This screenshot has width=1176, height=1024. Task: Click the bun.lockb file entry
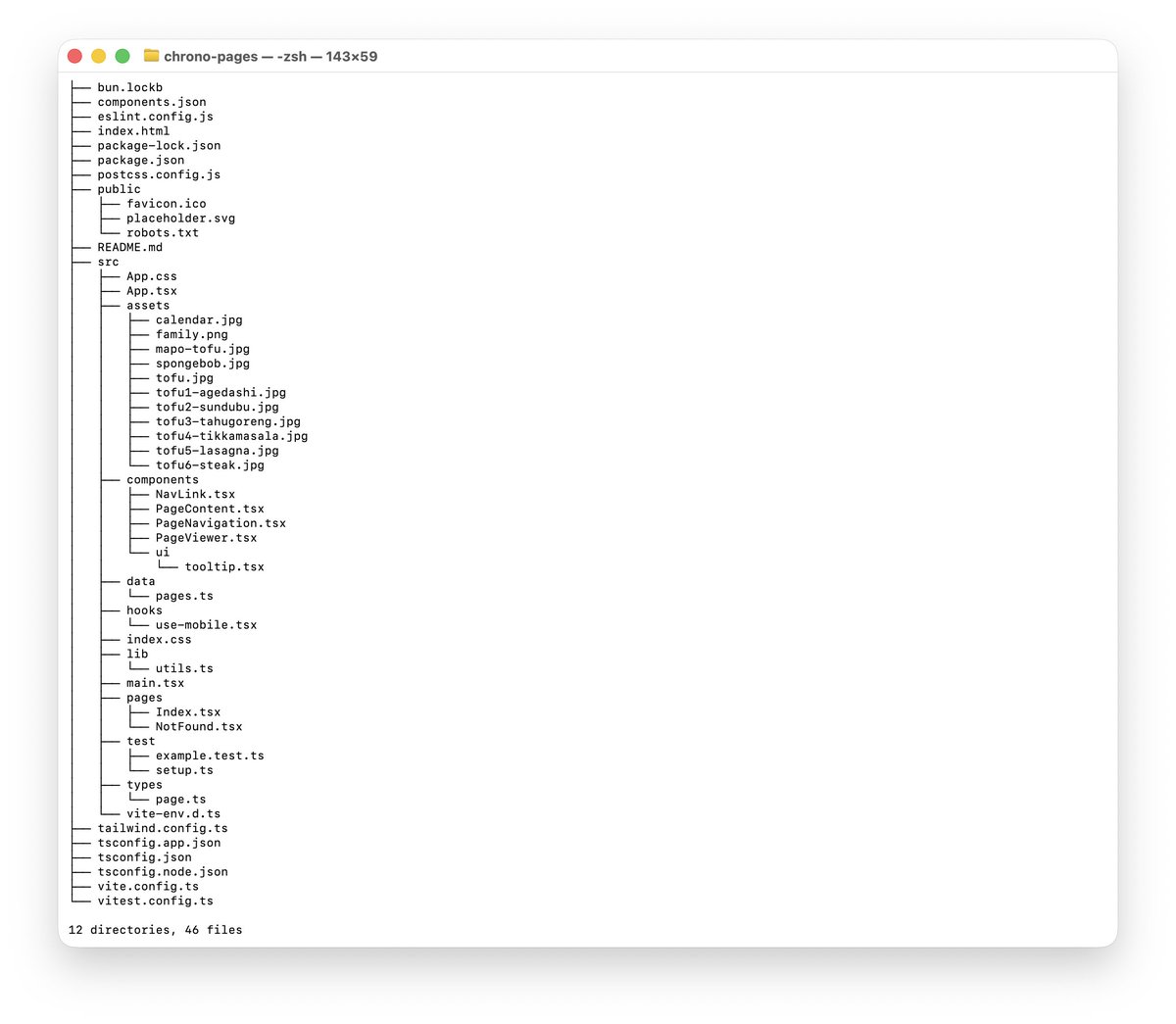(129, 87)
